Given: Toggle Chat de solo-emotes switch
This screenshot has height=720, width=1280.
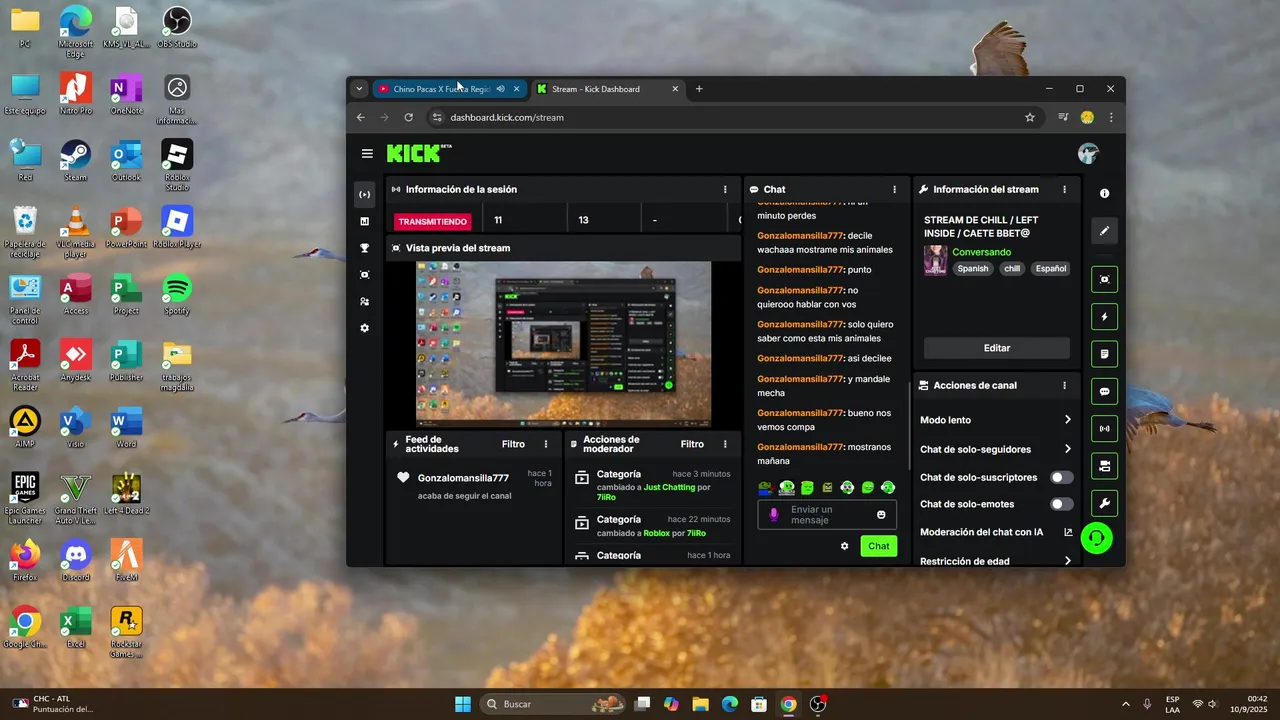Looking at the screenshot, I should [x=1061, y=504].
